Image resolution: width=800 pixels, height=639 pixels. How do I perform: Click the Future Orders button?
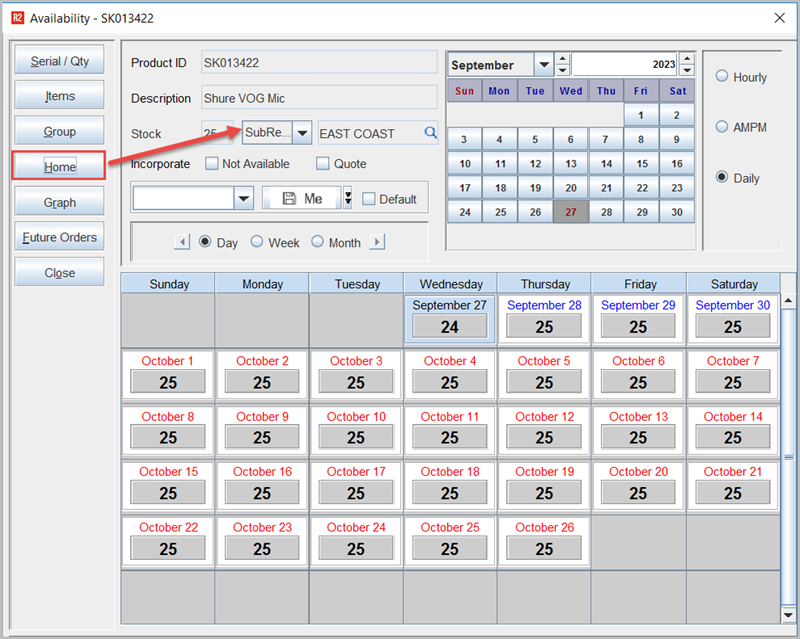tap(59, 238)
